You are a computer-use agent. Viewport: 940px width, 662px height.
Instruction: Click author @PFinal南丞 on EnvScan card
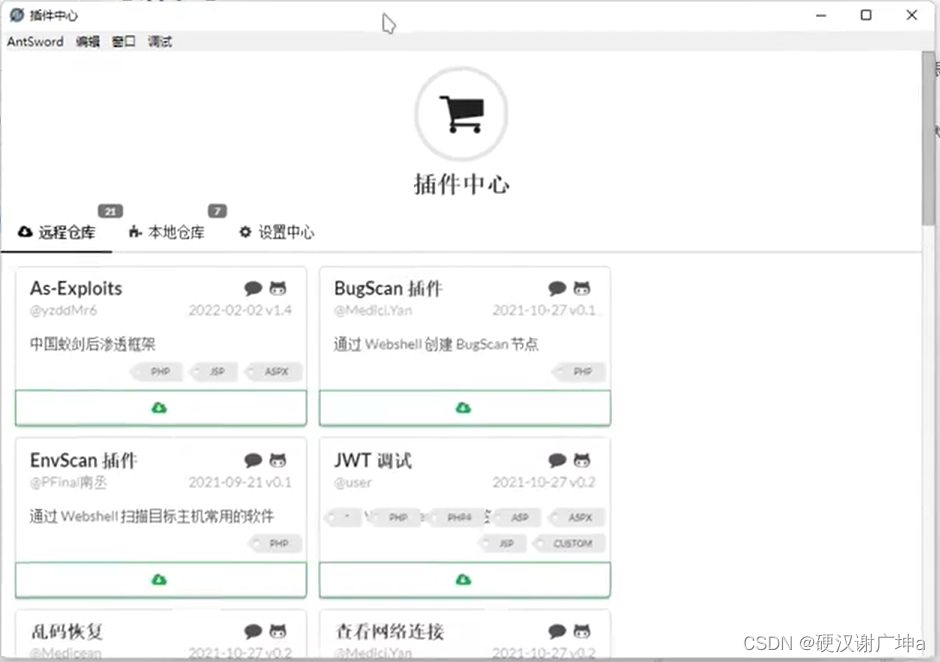click(x=68, y=483)
